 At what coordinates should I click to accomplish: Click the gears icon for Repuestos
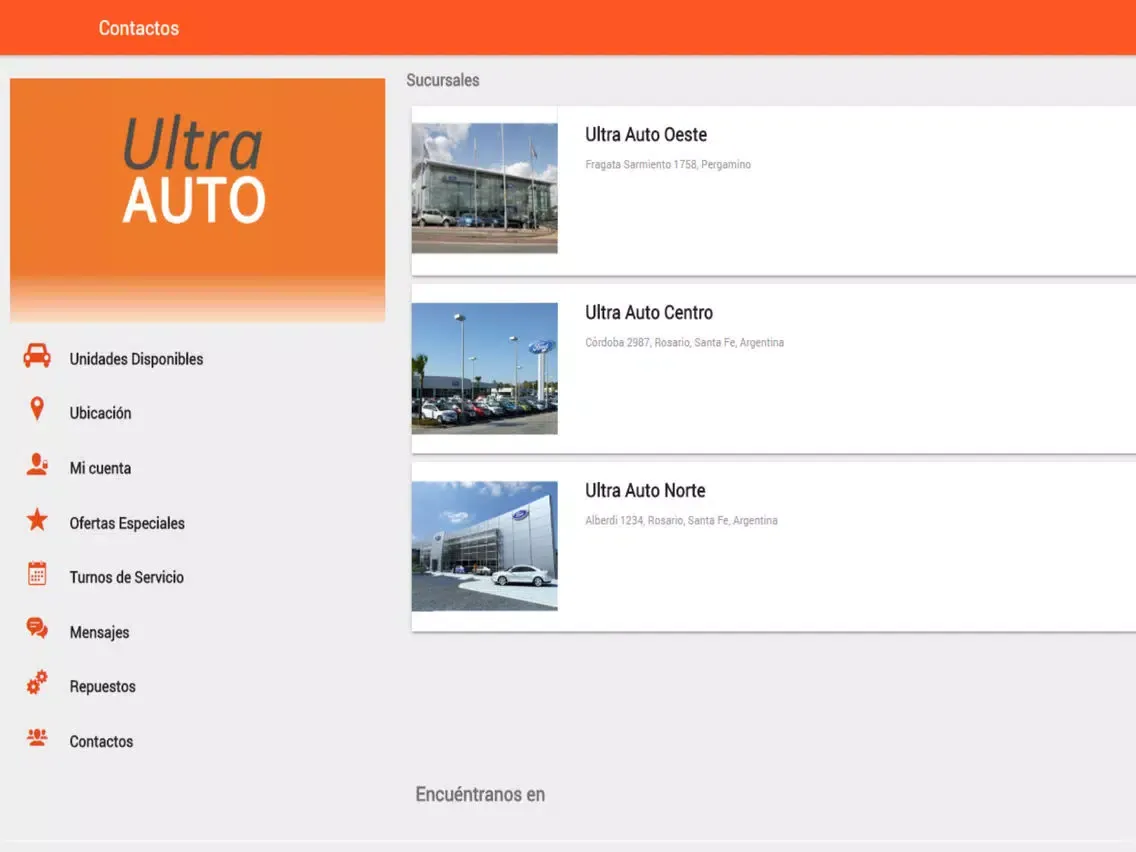[x=37, y=682]
